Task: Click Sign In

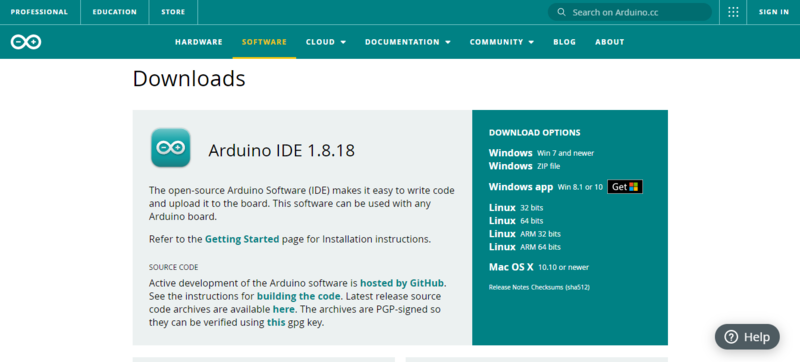Action: coord(773,12)
